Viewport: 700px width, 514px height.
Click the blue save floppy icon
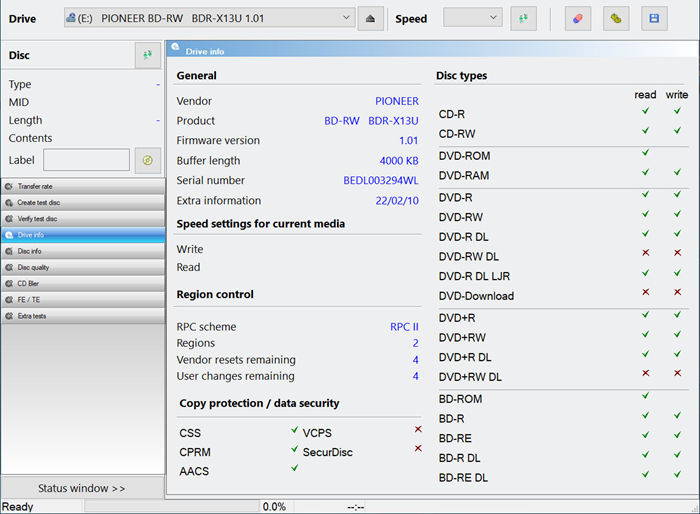[654, 19]
